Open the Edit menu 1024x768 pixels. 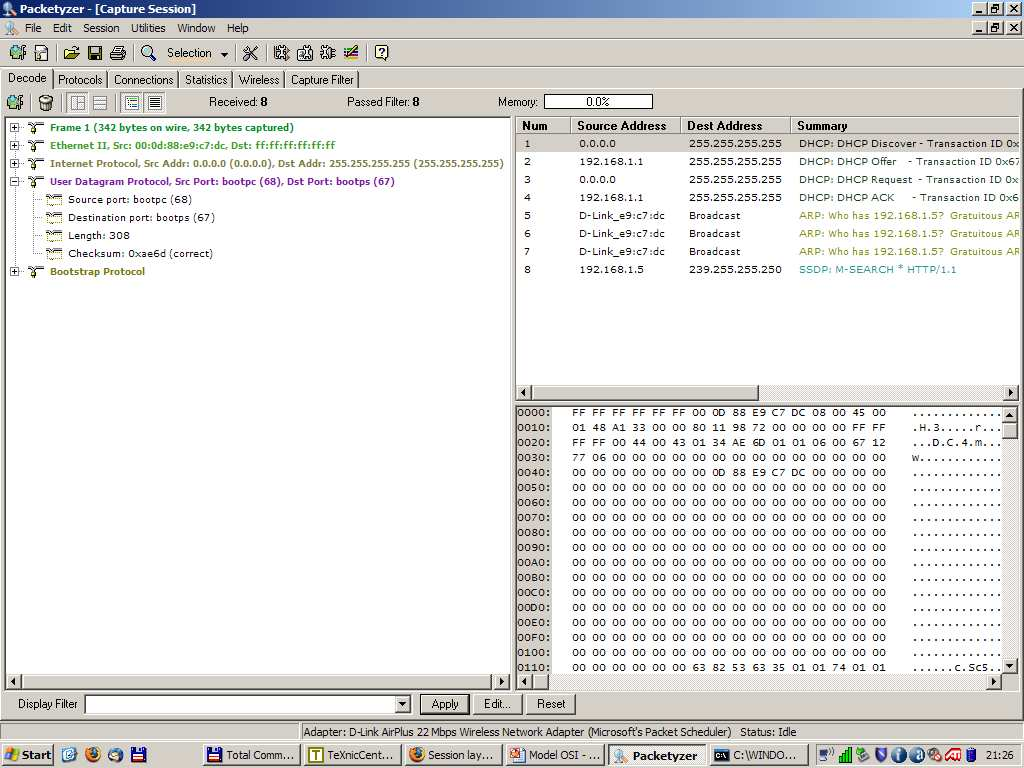[x=62, y=28]
